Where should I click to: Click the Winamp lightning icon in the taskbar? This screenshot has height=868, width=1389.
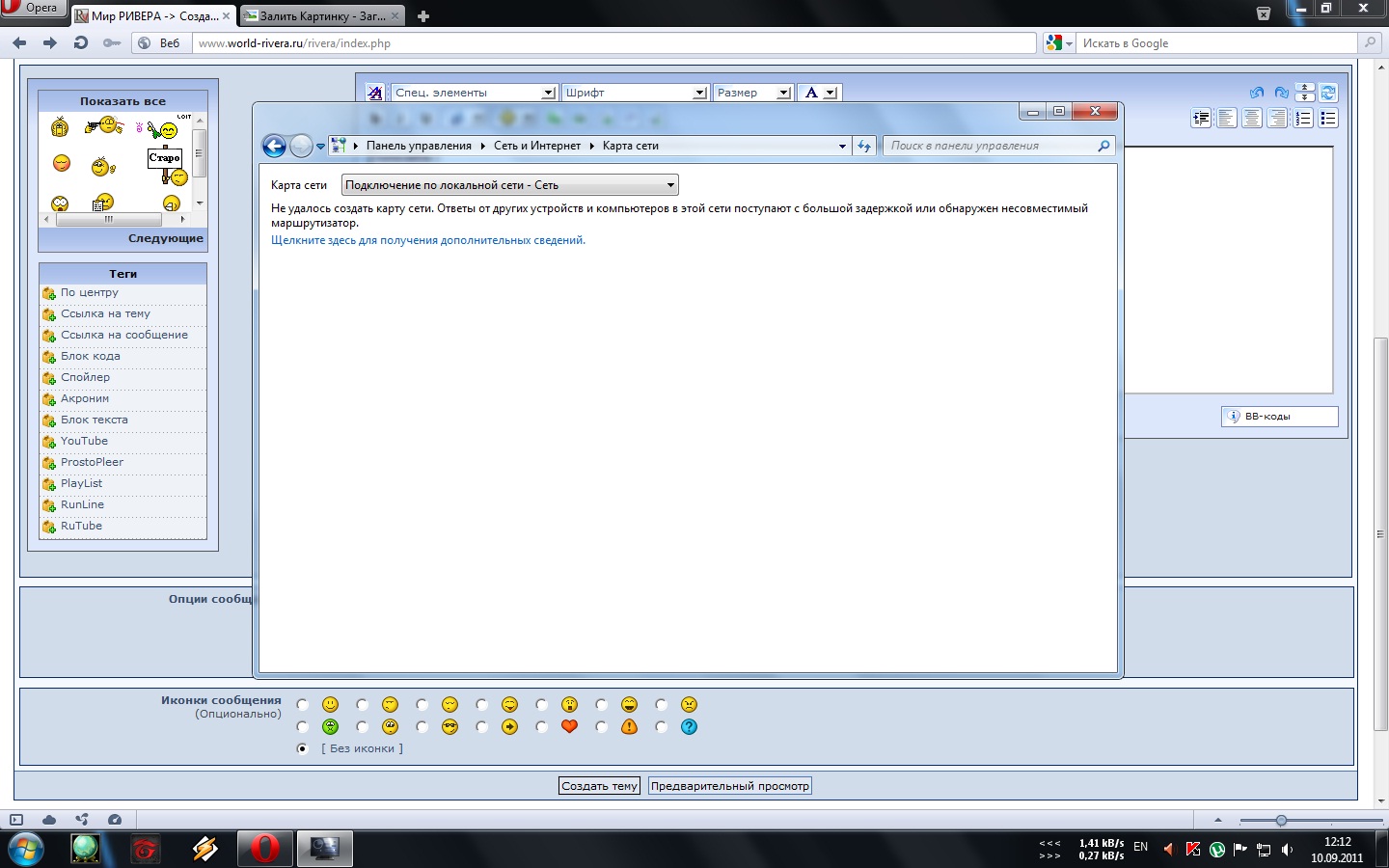(204, 849)
